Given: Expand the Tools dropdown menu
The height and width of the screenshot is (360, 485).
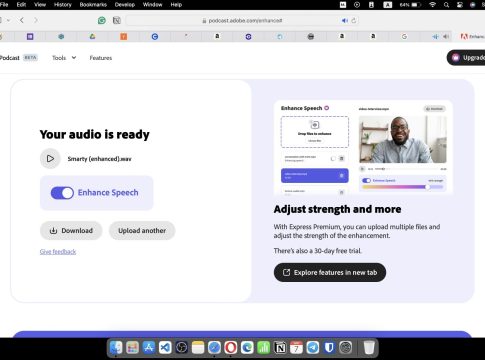Looking at the screenshot, I should coord(64,58).
